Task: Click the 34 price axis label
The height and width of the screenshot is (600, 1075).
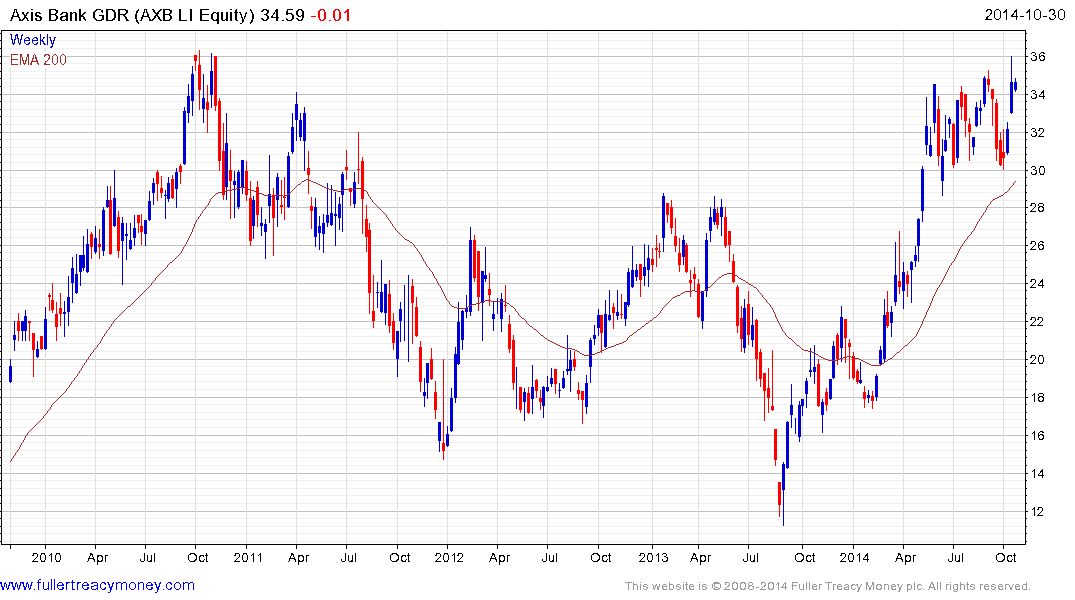Action: pos(1038,95)
